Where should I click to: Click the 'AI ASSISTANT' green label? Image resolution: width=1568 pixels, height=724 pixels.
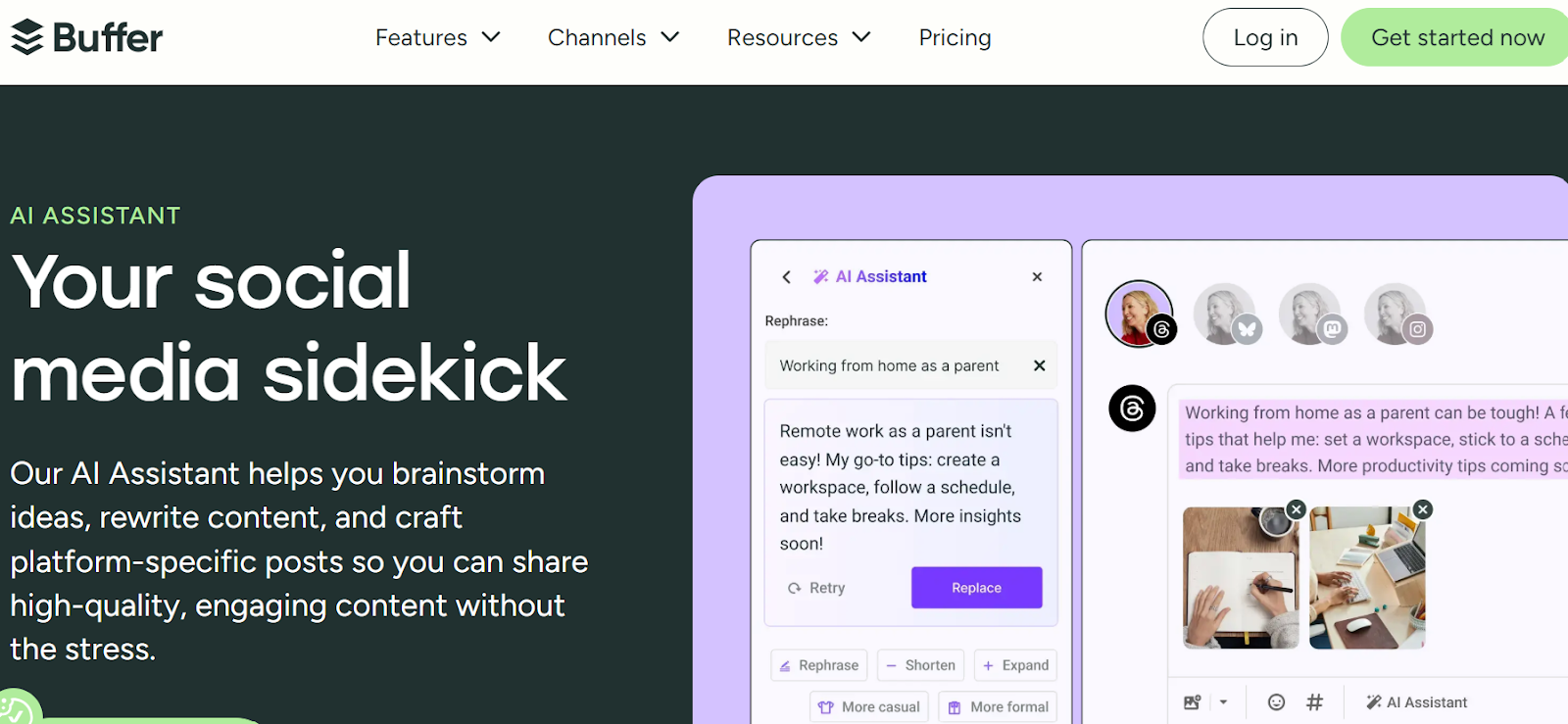[95, 216]
